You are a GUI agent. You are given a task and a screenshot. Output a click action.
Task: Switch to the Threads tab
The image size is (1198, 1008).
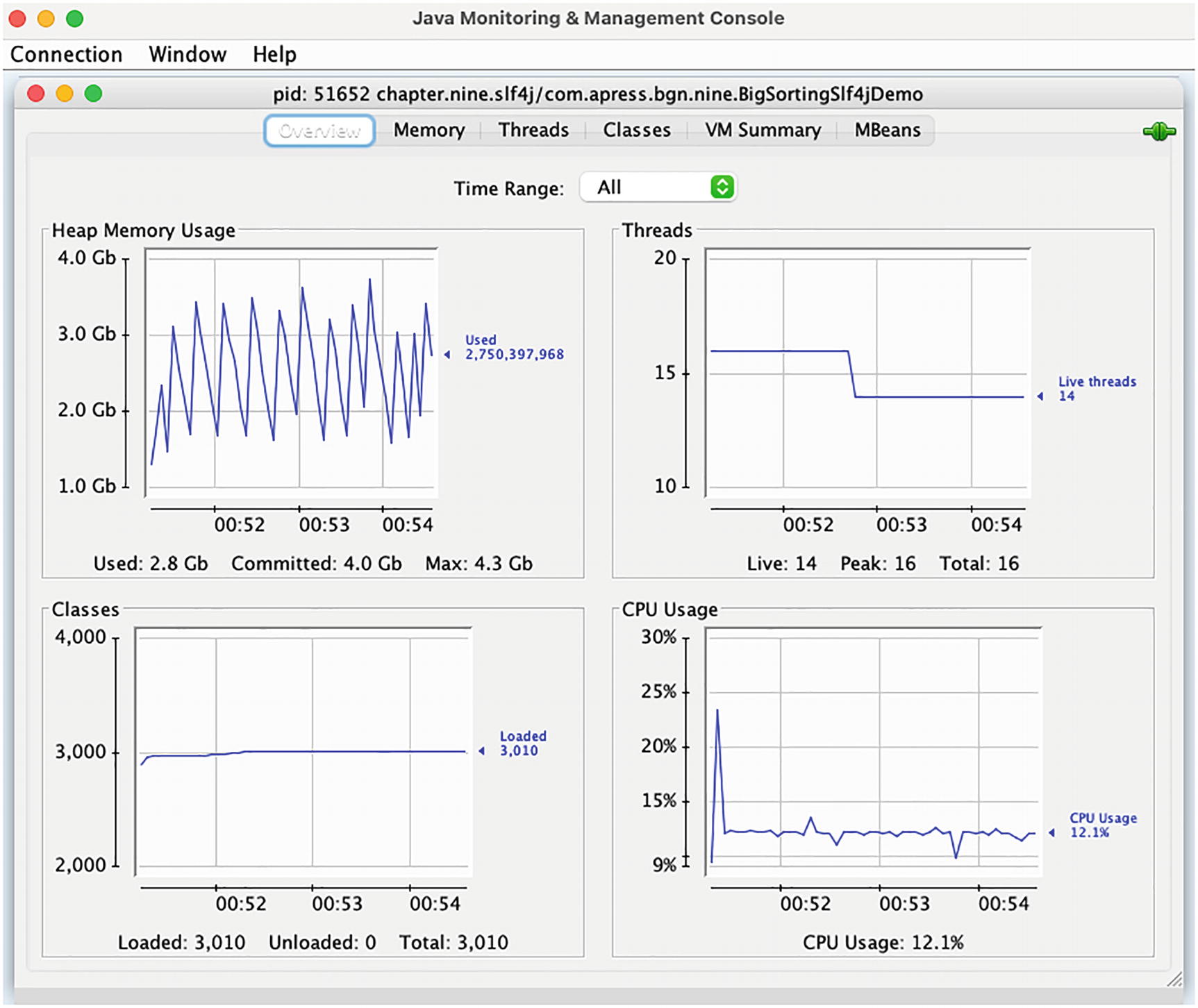tap(533, 131)
